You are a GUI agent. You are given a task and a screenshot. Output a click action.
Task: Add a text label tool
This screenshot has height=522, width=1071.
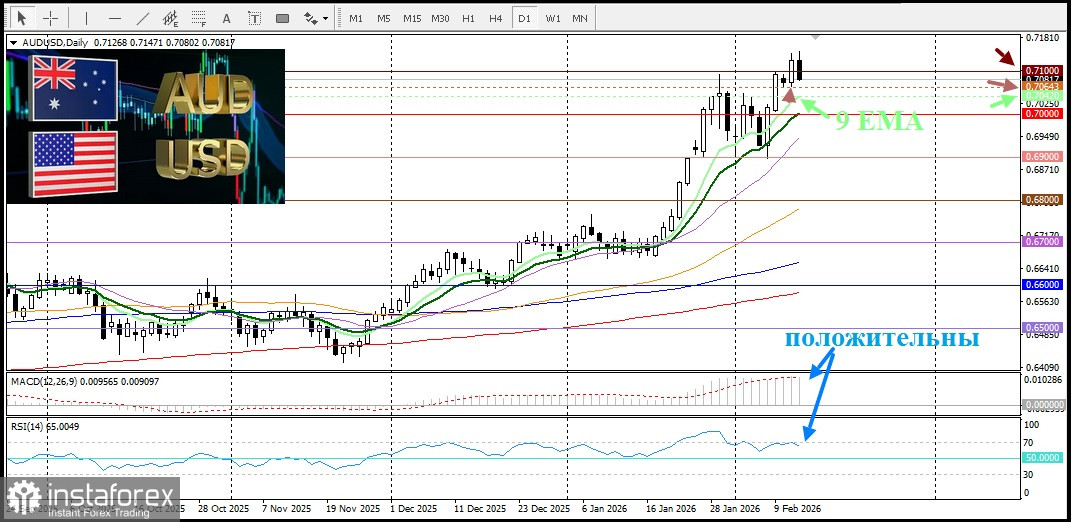pos(254,18)
